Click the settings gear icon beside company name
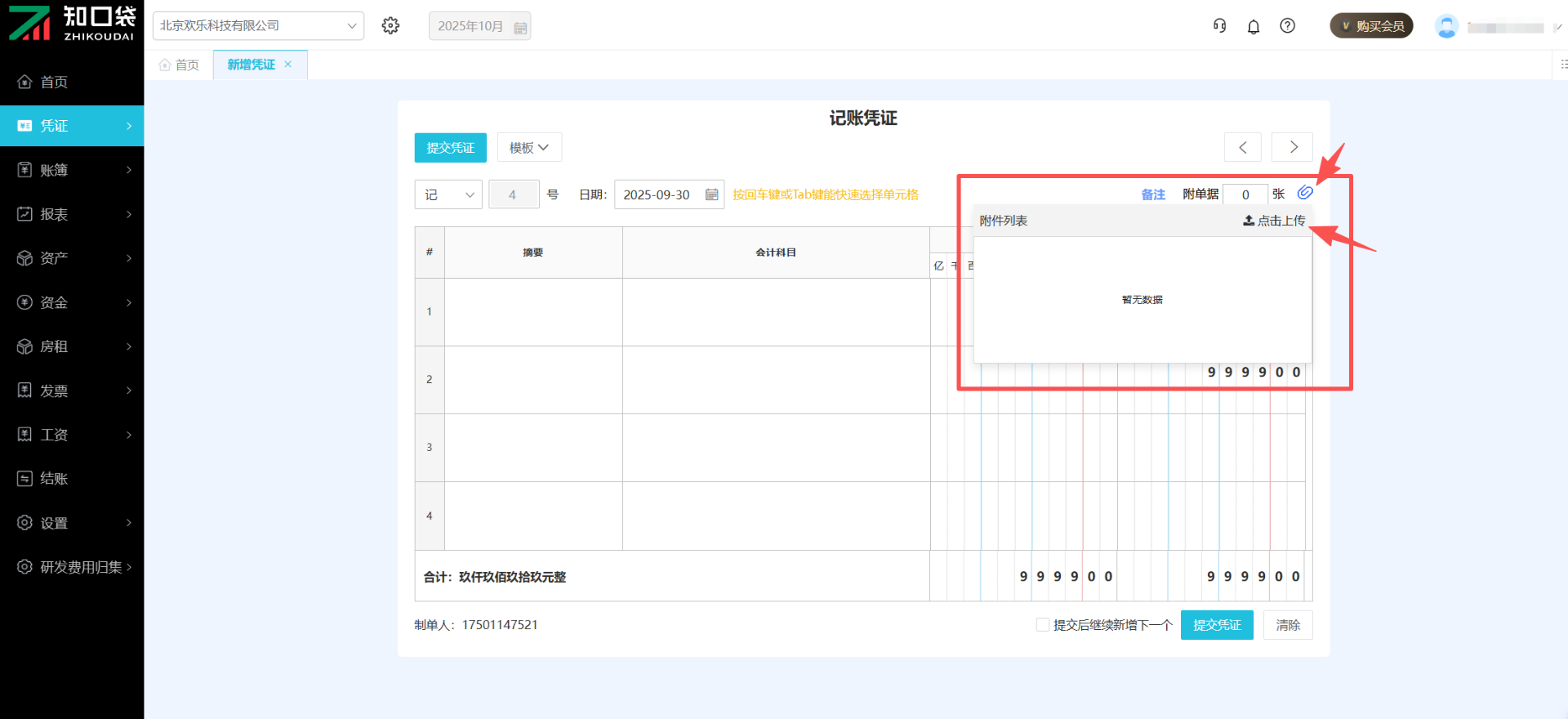 click(390, 26)
